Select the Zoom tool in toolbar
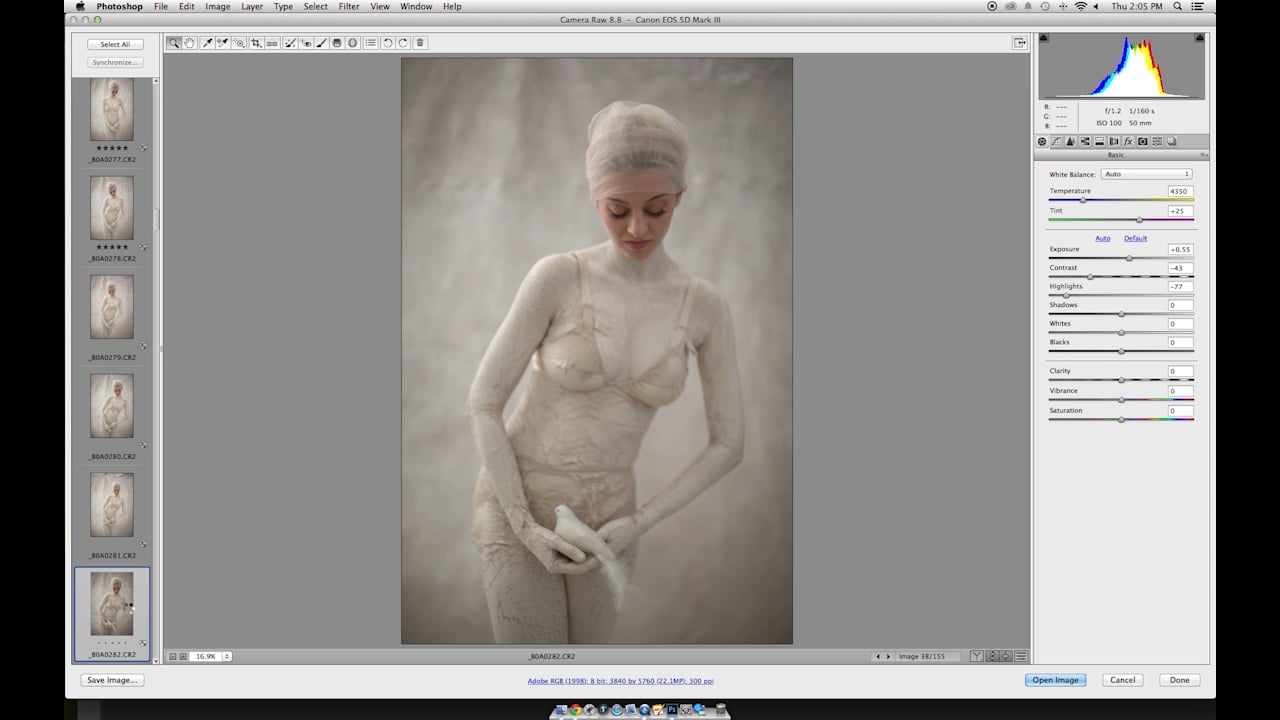Viewport: 1280px width, 720px height. [174, 43]
